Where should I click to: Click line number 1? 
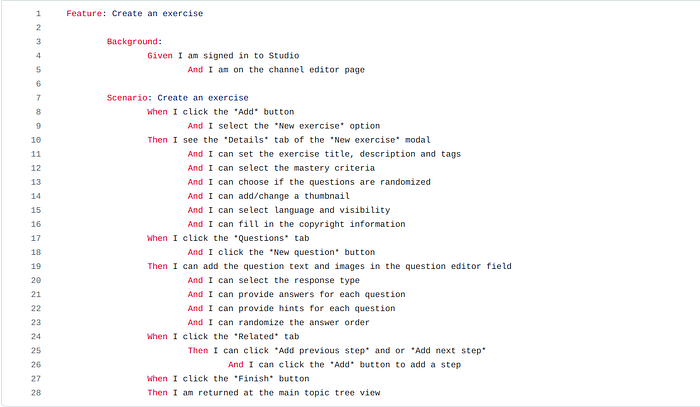[x=38, y=13]
